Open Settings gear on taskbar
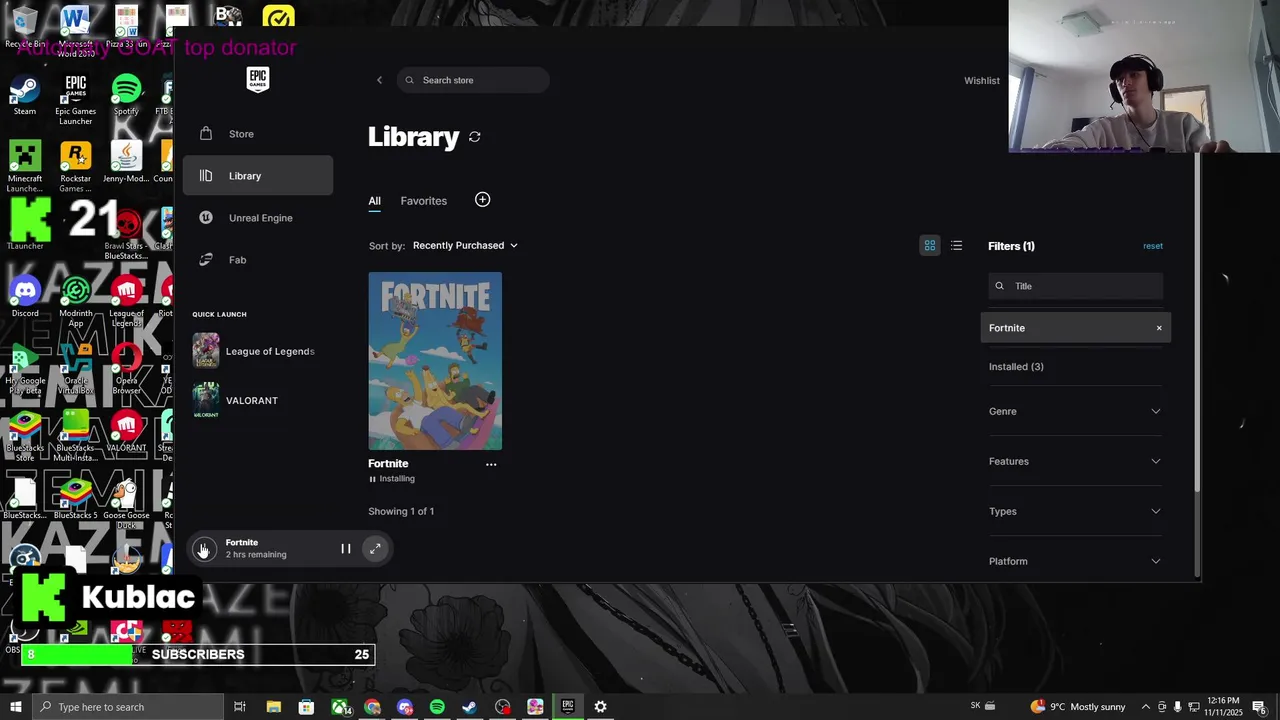The height and width of the screenshot is (720, 1280). pyautogui.click(x=600, y=707)
